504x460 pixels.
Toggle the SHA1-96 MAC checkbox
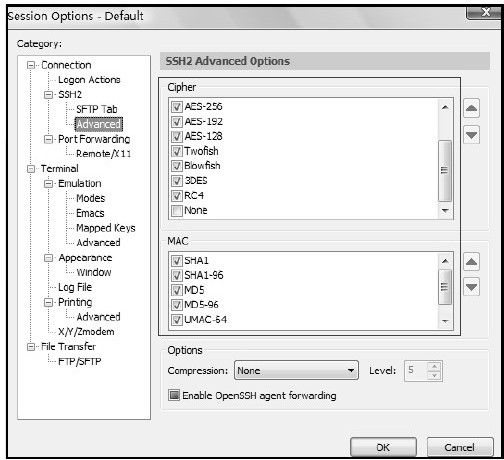[x=177, y=275]
